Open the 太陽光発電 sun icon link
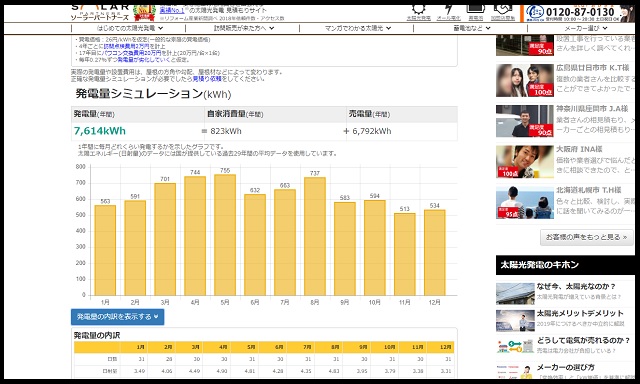 pos(418,13)
